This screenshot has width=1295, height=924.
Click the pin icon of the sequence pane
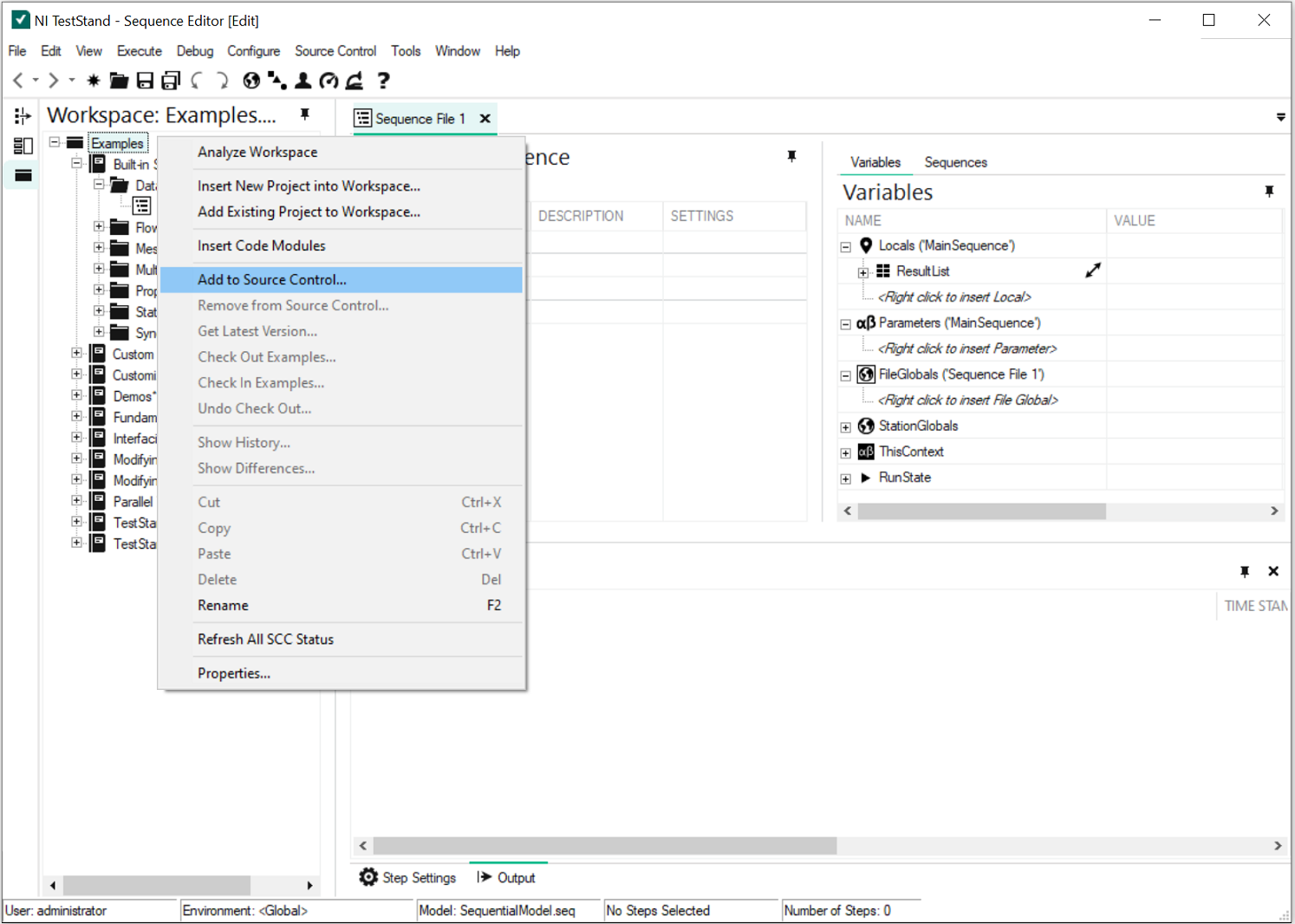(x=791, y=156)
